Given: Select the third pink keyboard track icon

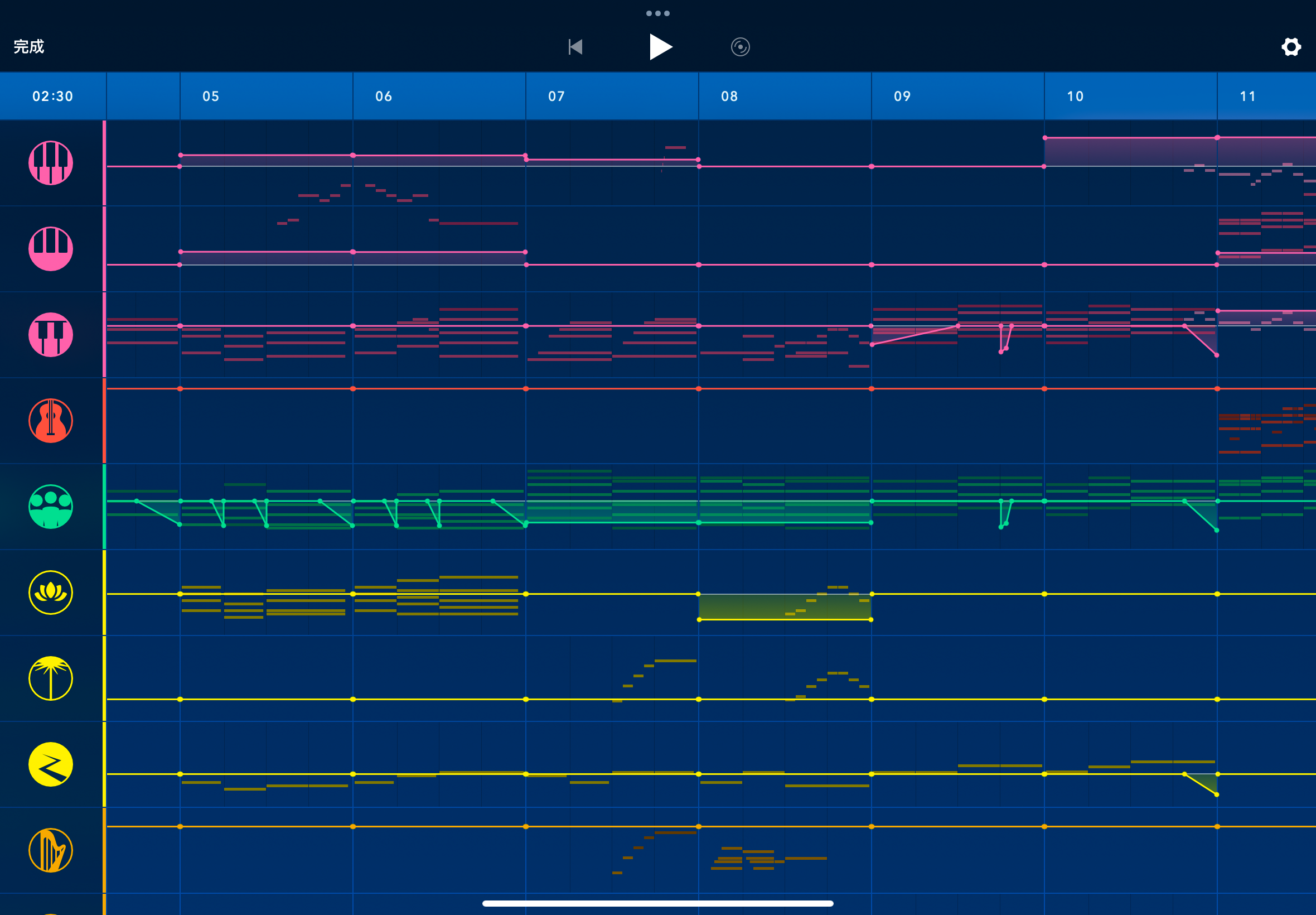Looking at the screenshot, I should [x=51, y=335].
